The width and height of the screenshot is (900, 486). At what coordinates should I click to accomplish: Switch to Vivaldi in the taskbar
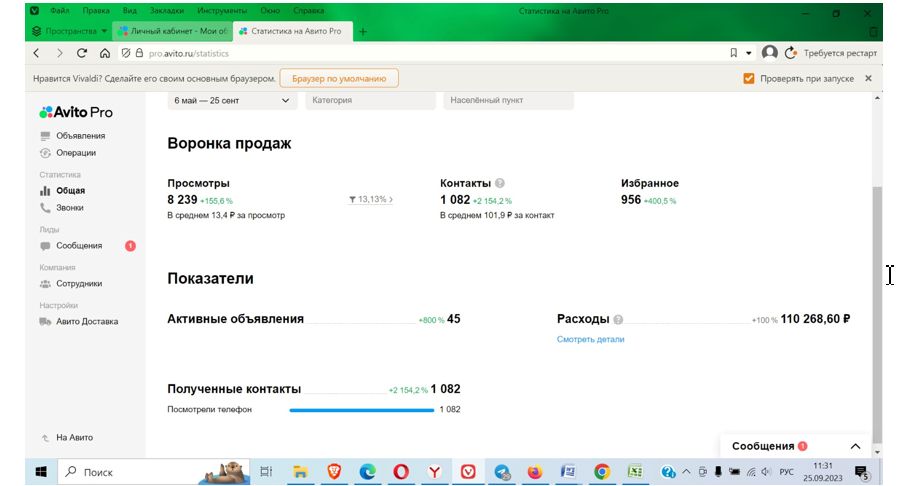coord(468,472)
